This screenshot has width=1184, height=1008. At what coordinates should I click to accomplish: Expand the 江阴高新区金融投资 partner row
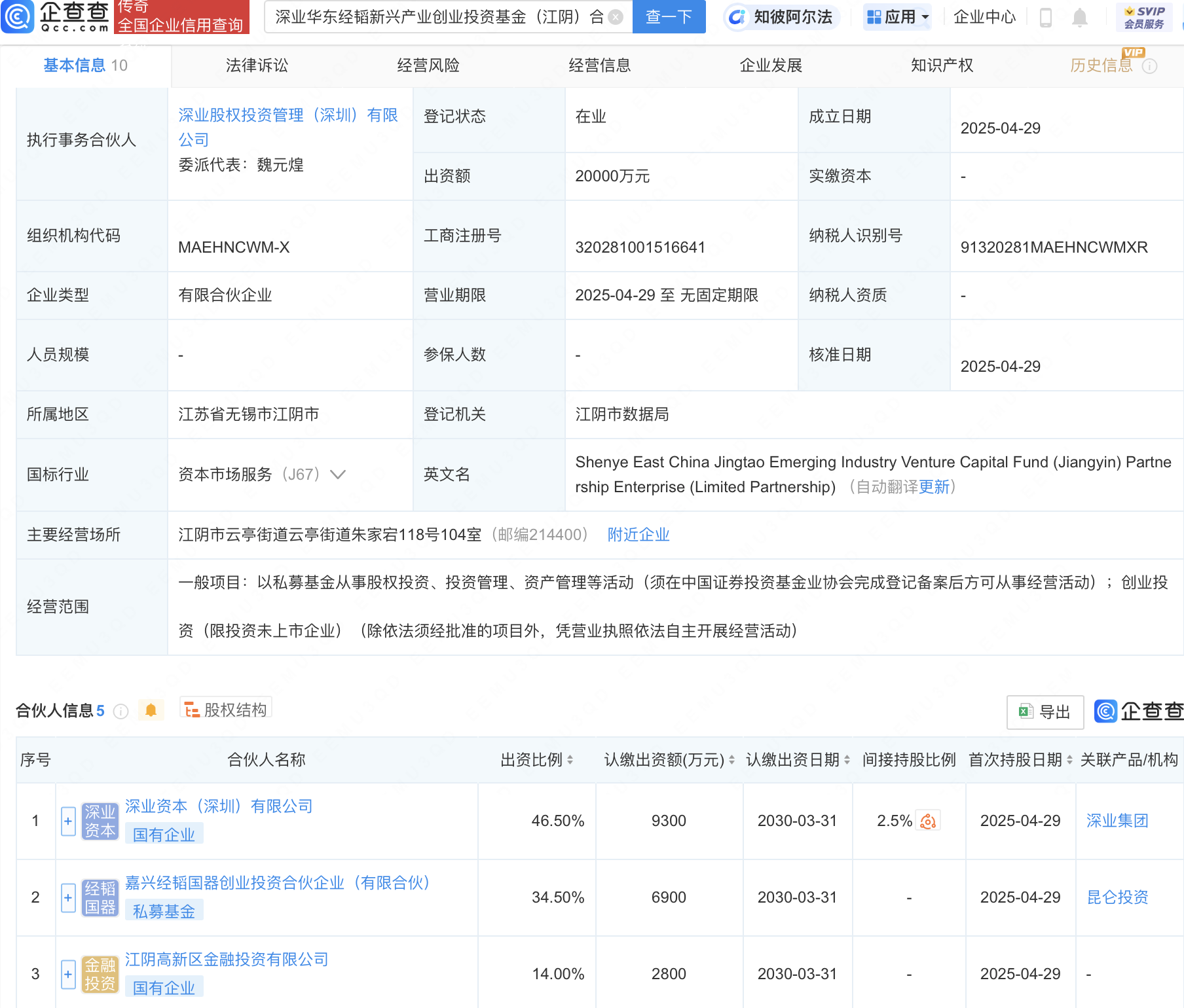(68, 974)
